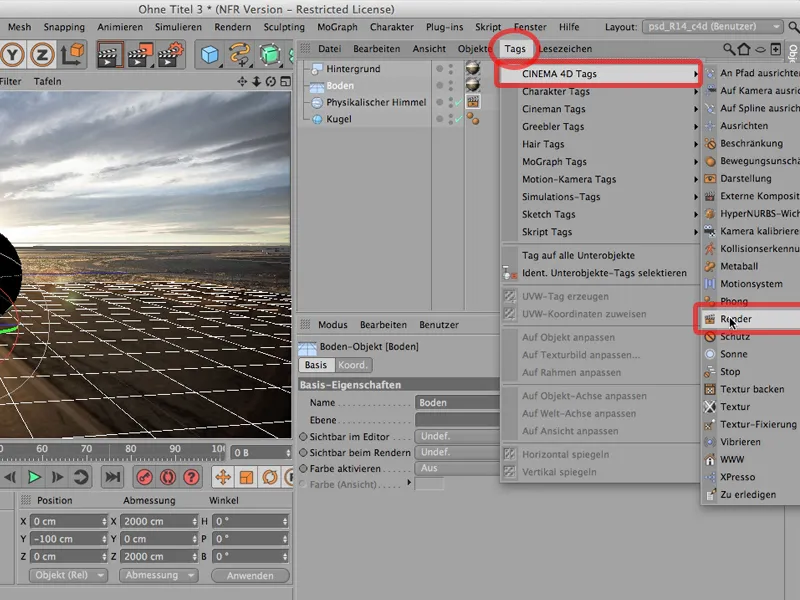Select CINEMA 4D Tags menu entry

(x=601, y=74)
